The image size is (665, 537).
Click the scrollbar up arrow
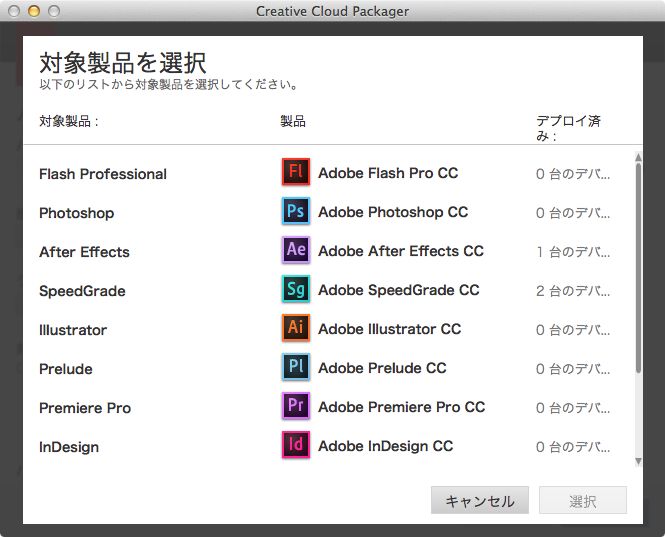click(638, 157)
